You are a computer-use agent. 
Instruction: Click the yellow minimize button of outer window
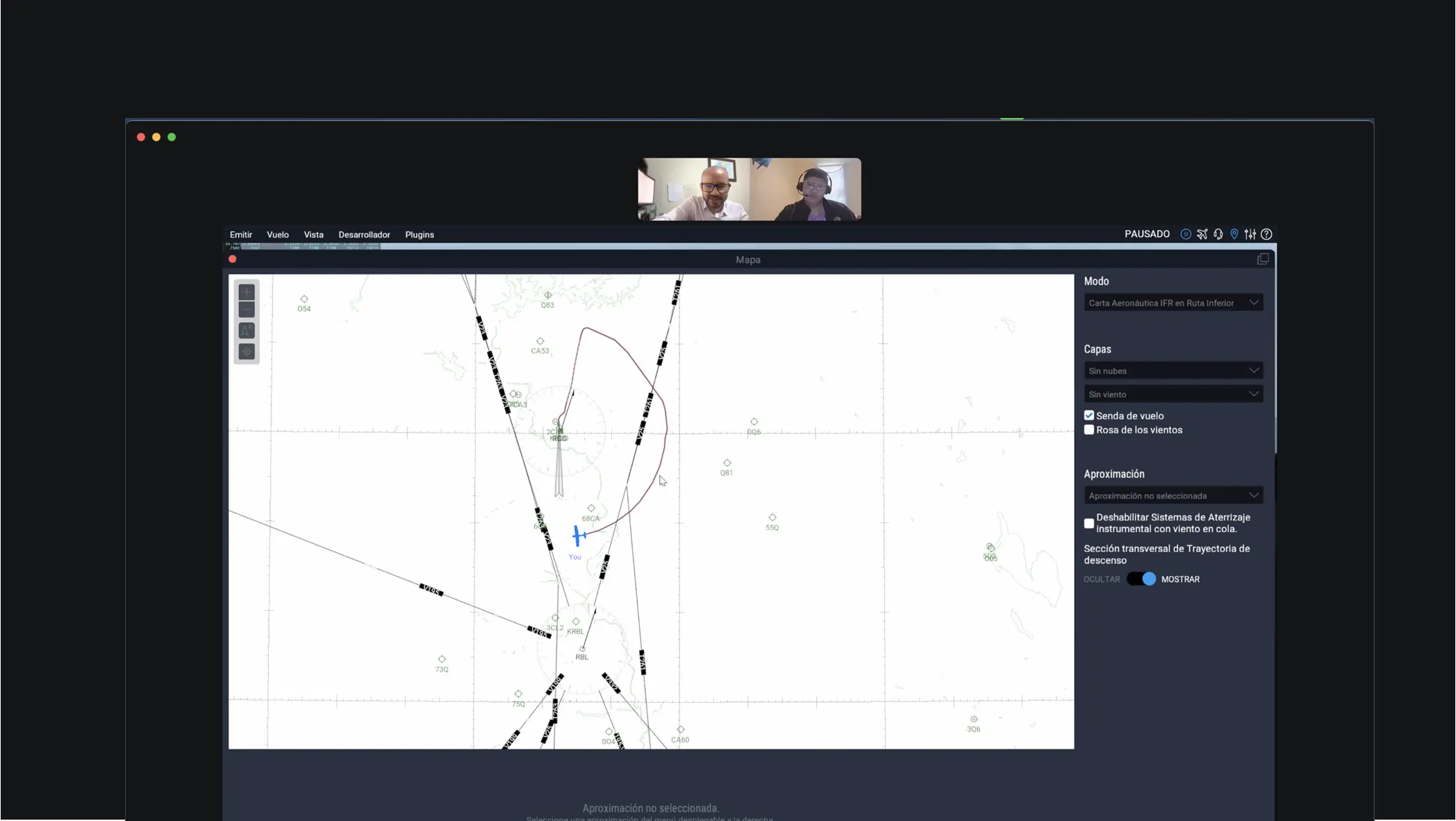pos(156,138)
